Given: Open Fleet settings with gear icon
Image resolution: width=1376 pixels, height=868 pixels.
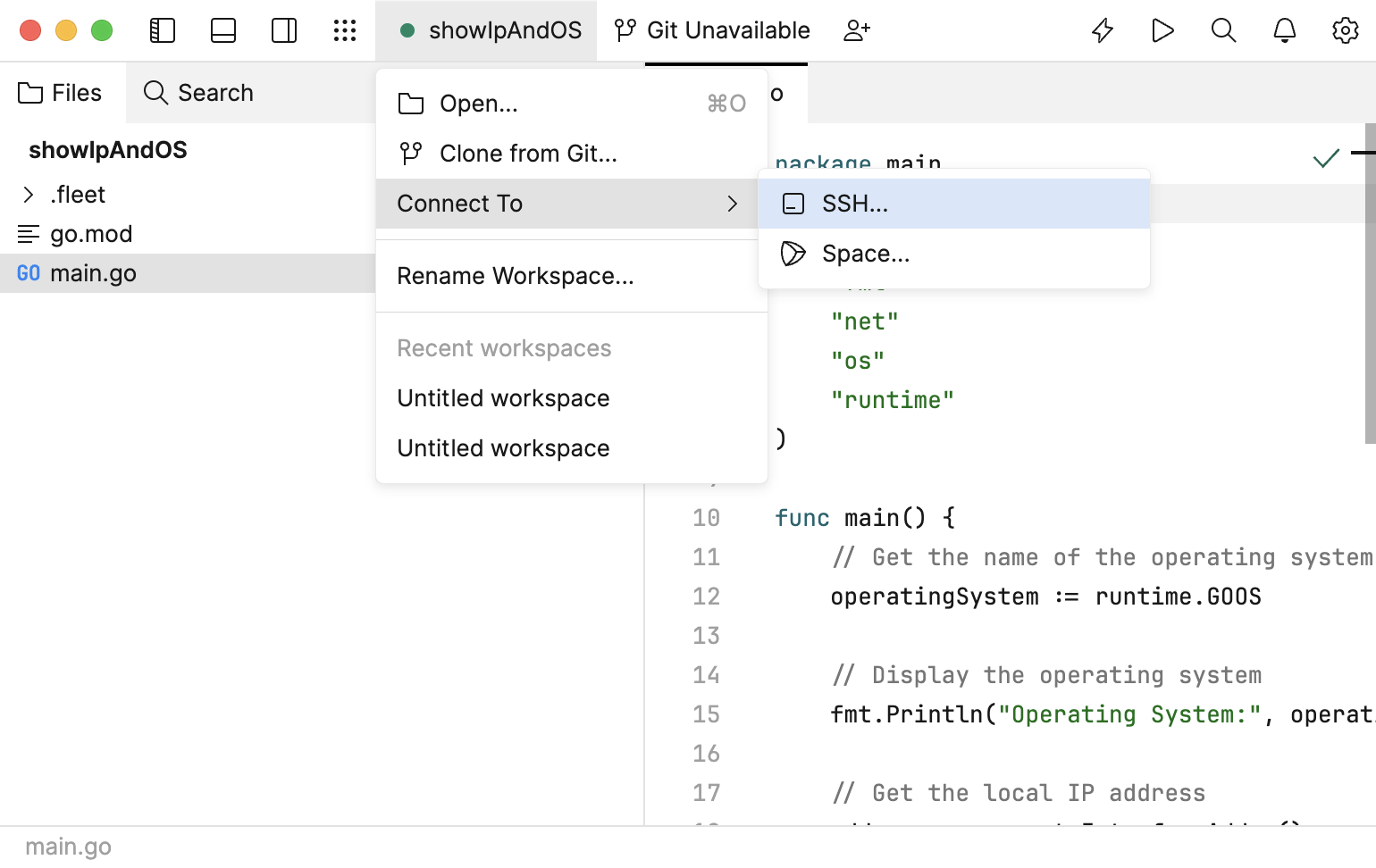Looking at the screenshot, I should point(1345,29).
